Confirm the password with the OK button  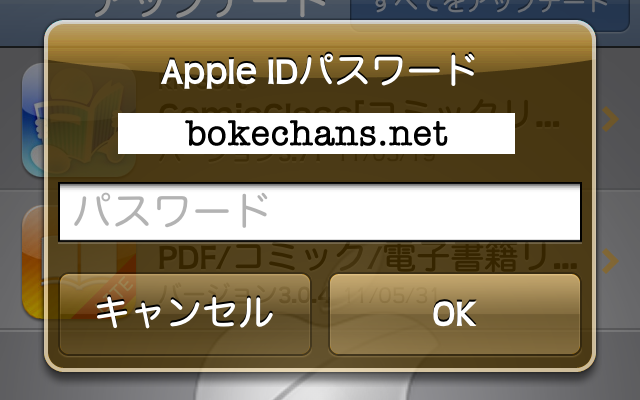[455, 314]
